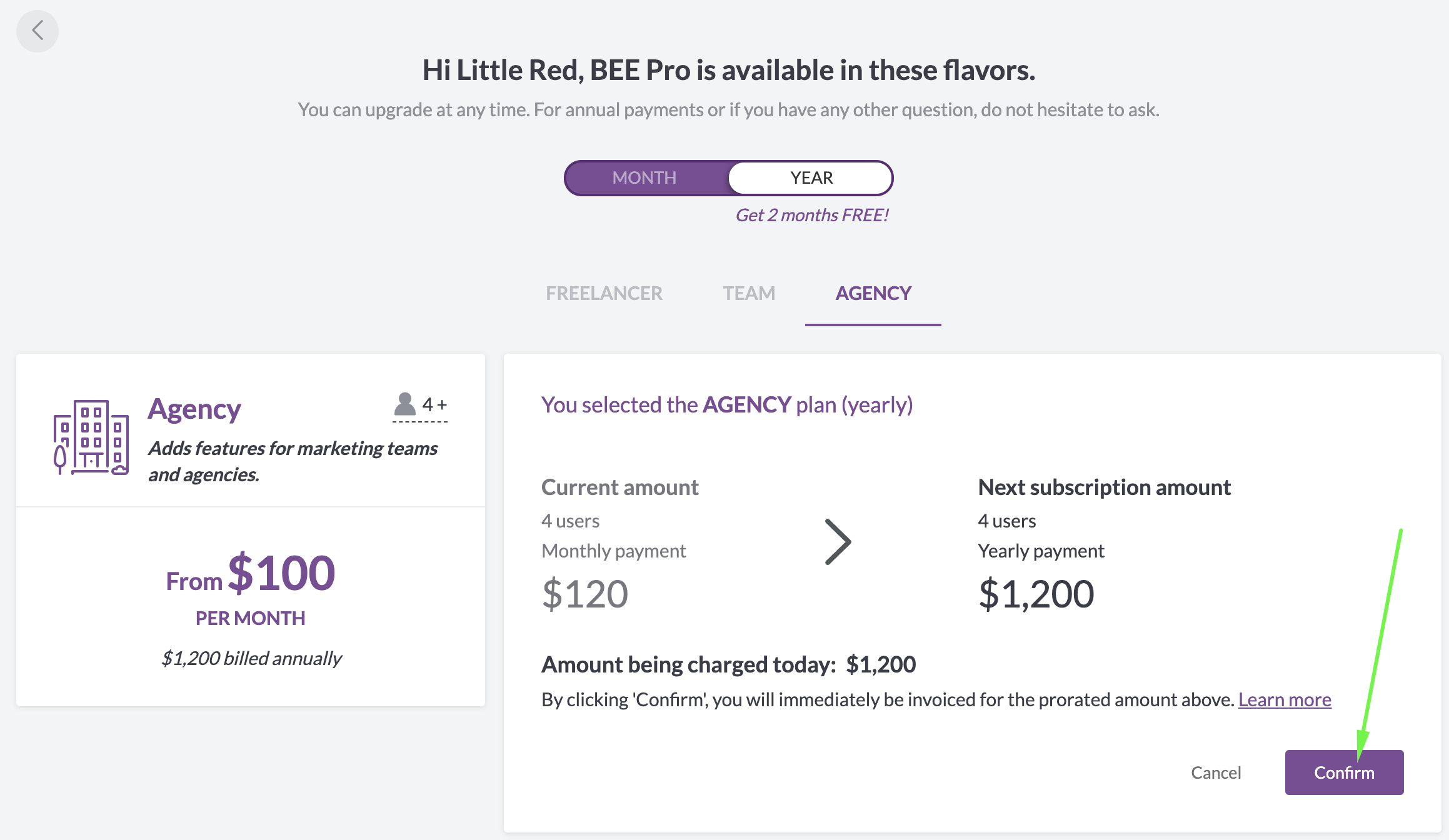
Task: Open the FREELANCER plan tab
Action: pos(604,293)
